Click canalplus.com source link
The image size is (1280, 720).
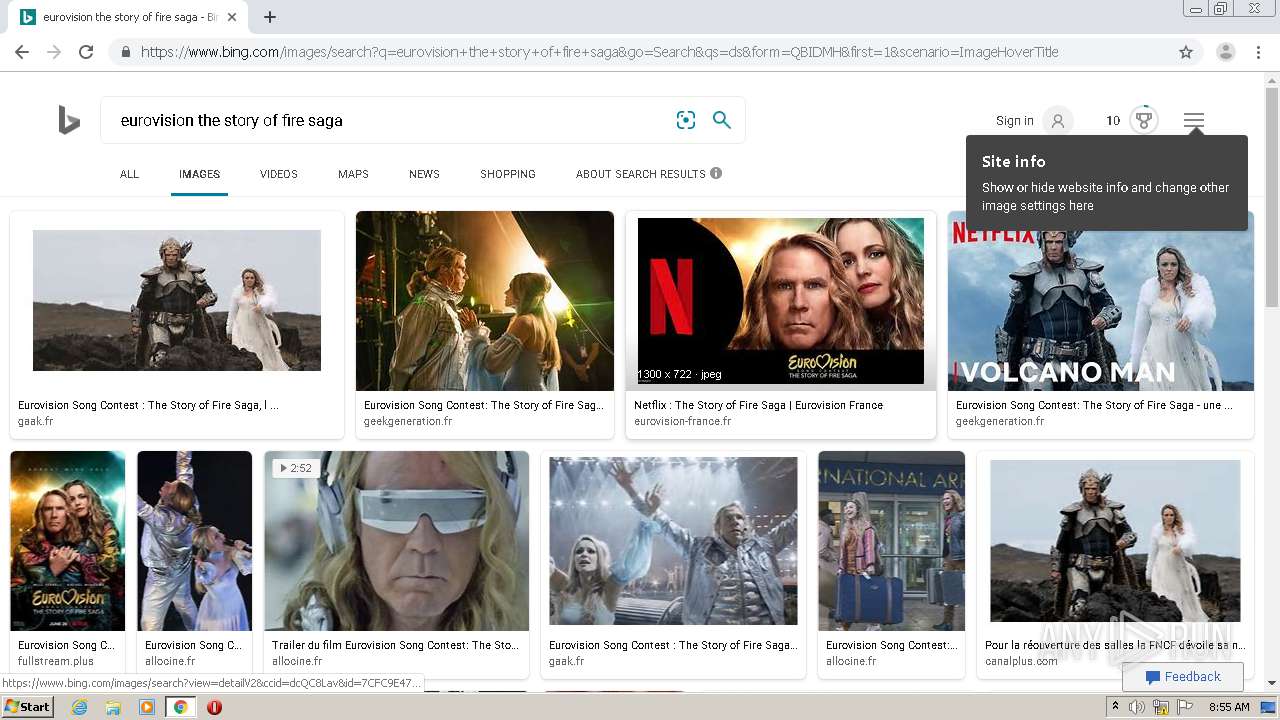point(1021,661)
